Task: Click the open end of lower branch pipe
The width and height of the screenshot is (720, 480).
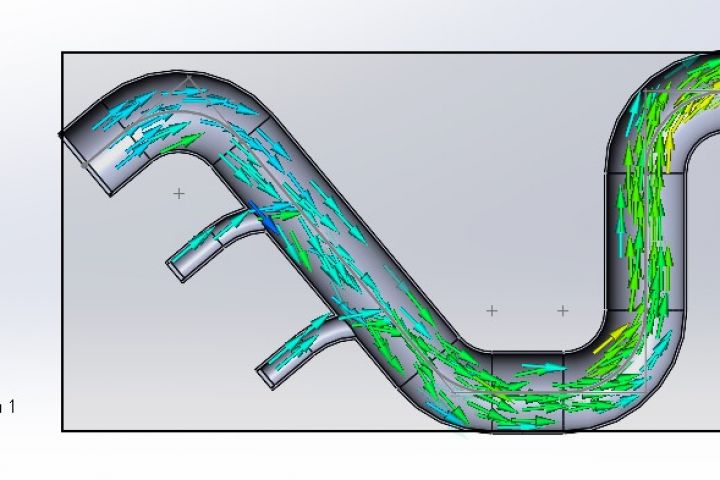Action: (265, 378)
